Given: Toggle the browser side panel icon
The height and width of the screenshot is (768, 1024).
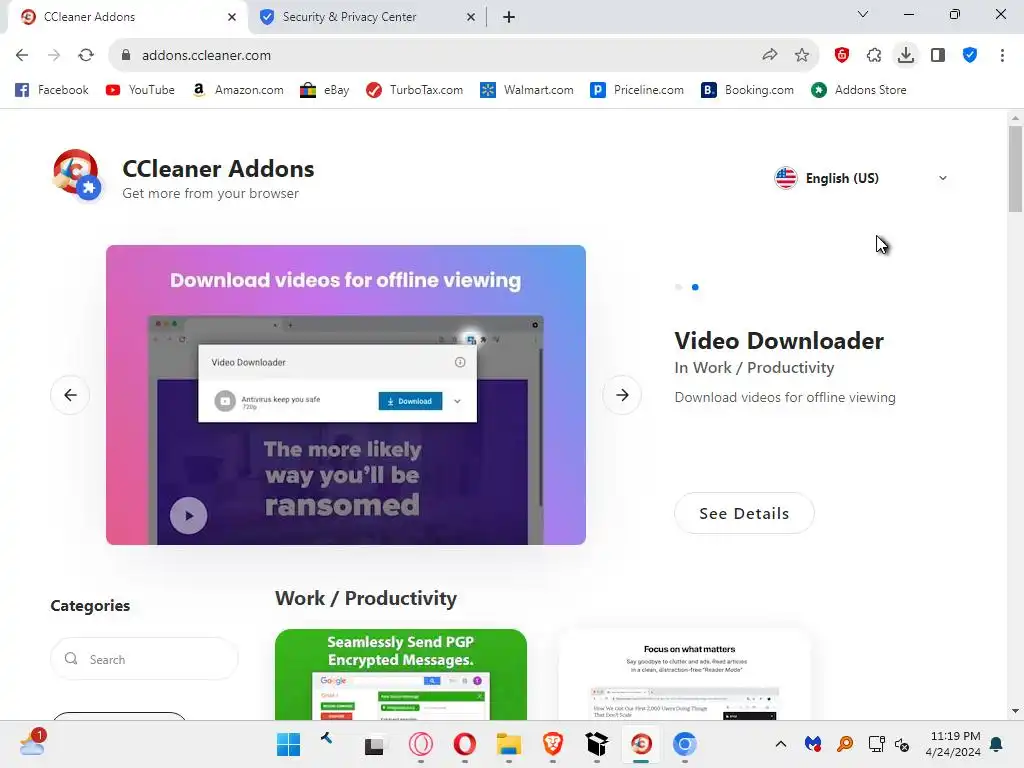Looking at the screenshot, I should (x=938, y=56).
